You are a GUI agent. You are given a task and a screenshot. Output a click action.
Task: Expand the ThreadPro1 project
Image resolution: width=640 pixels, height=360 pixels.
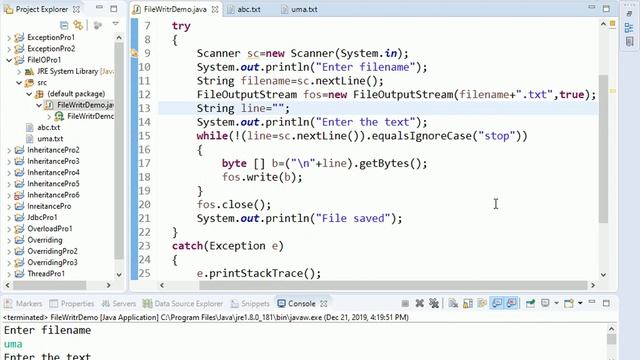pos(9,274)
